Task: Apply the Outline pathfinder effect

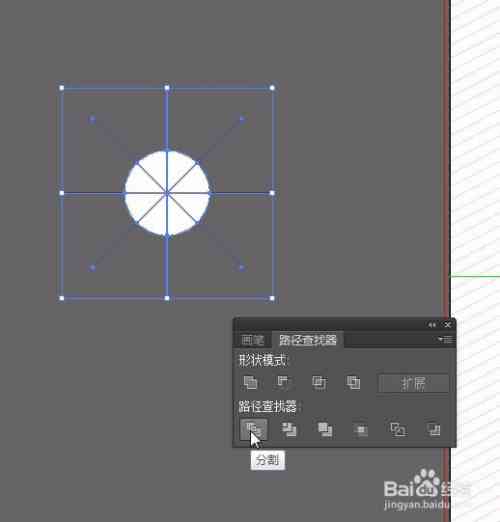Action: coord(398,430)
